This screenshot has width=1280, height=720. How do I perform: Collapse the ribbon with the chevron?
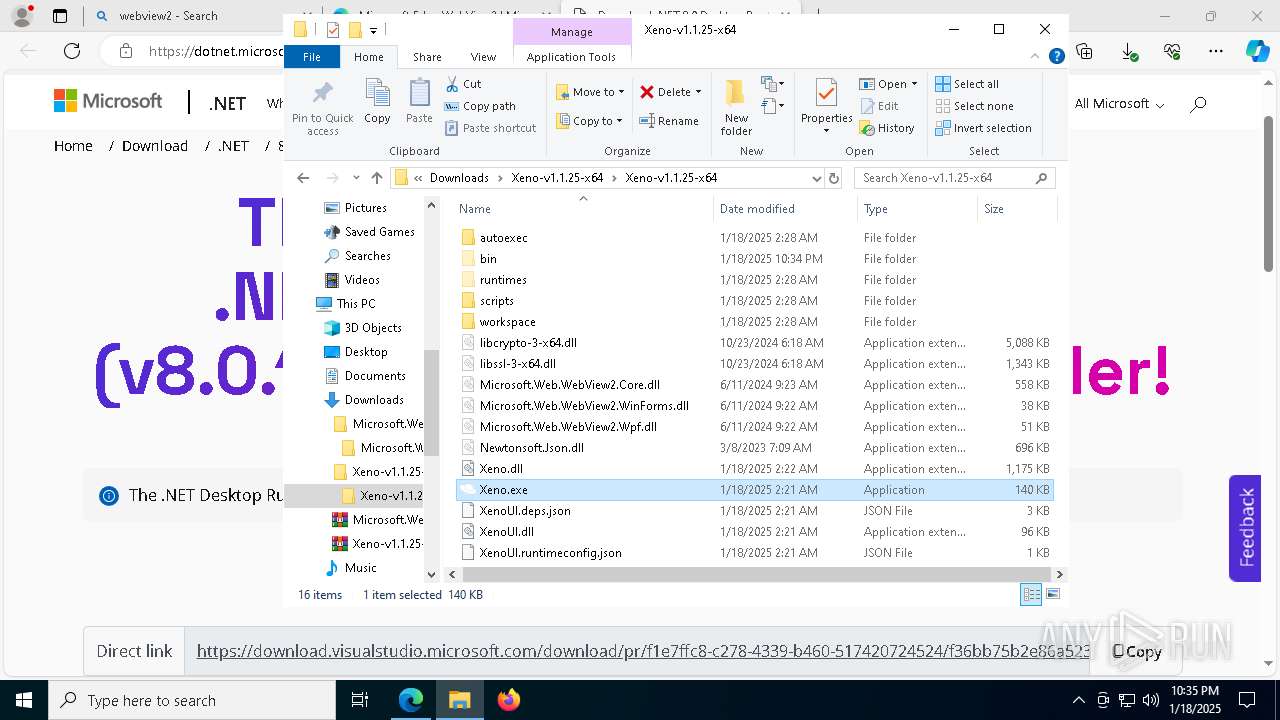click(x=1037, y=57)
